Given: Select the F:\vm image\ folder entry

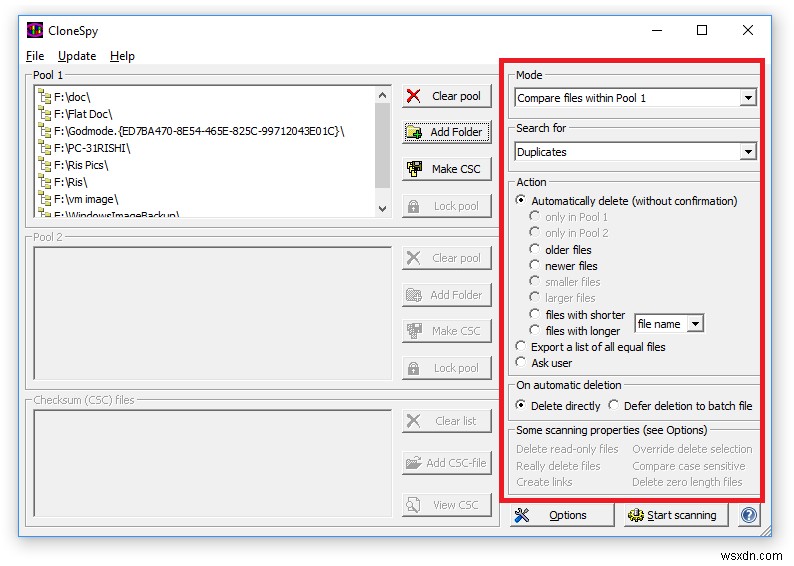Looking at the screenshot, I should click(x=86, y=199).
